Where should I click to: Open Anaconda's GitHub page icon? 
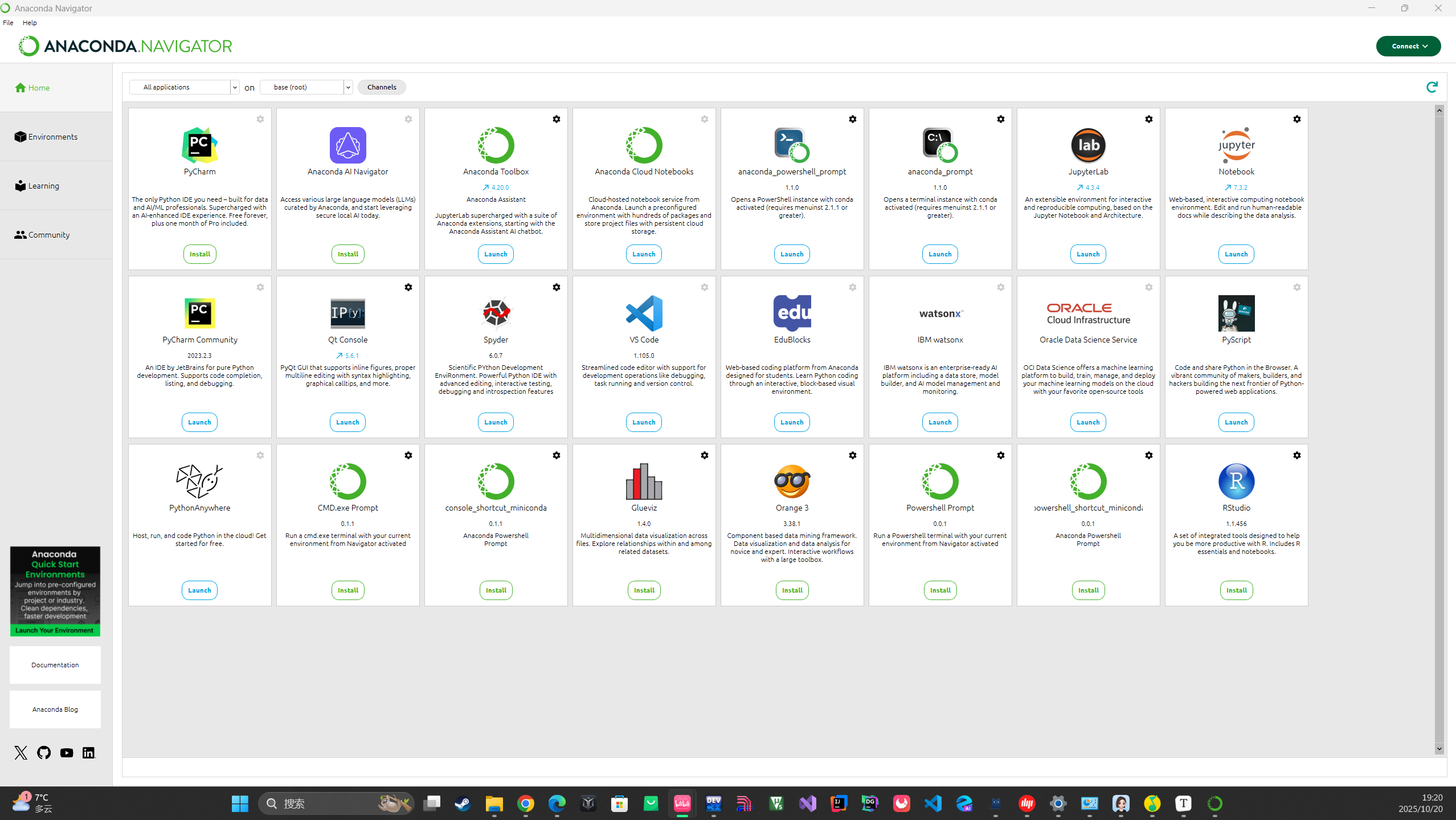[x=43, y=752]
